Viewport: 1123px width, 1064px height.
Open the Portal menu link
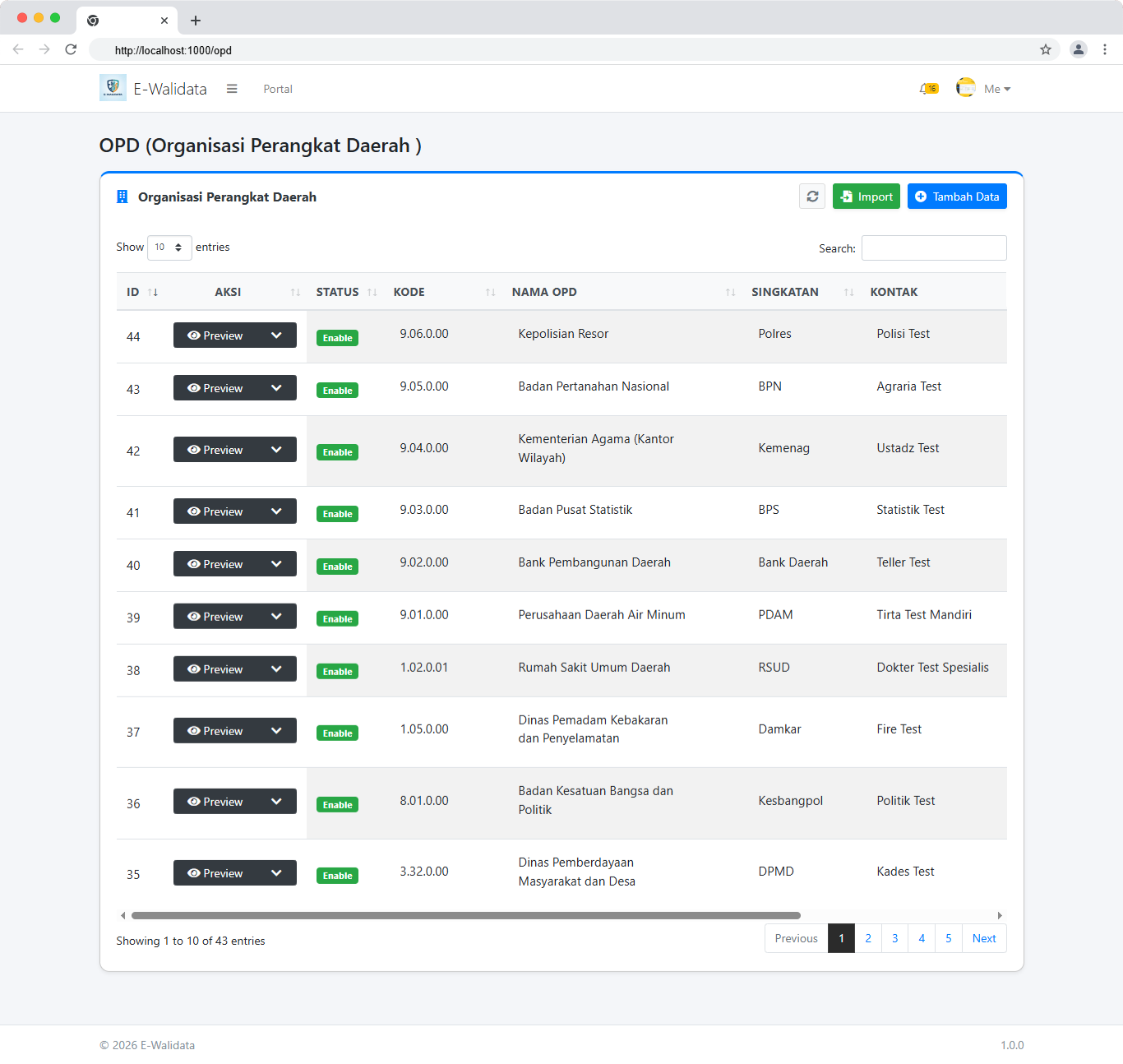(278, 89)
